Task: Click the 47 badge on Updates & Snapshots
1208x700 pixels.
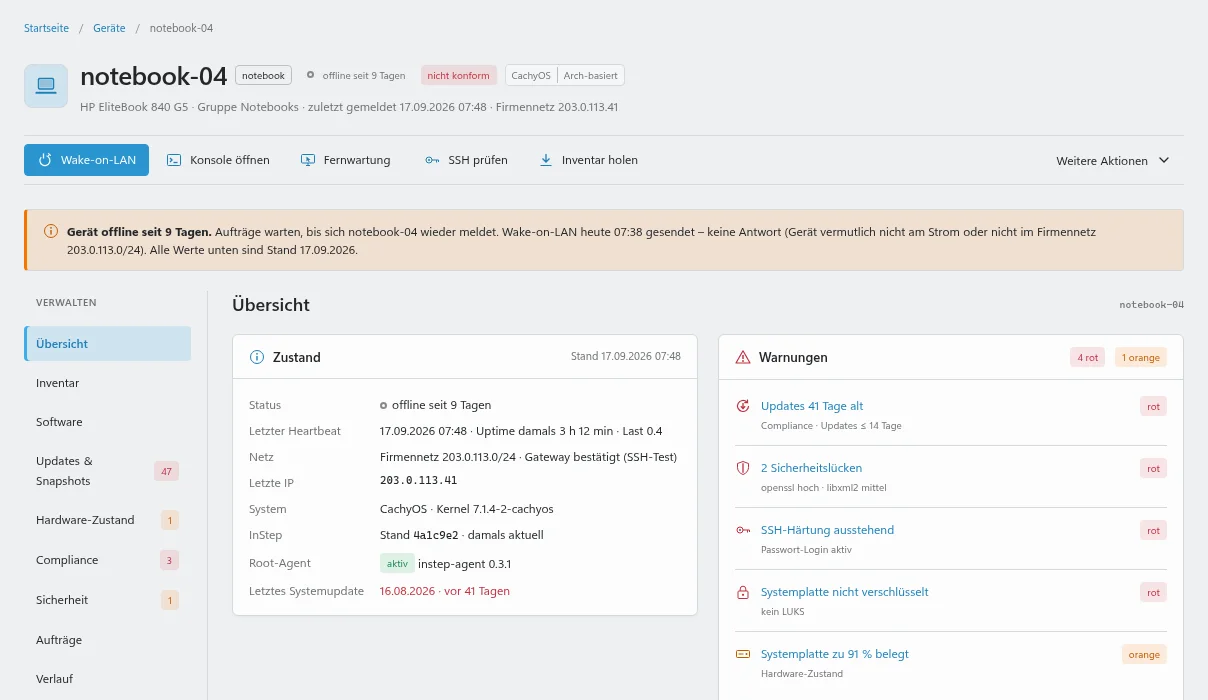Action: pos(166,471)
